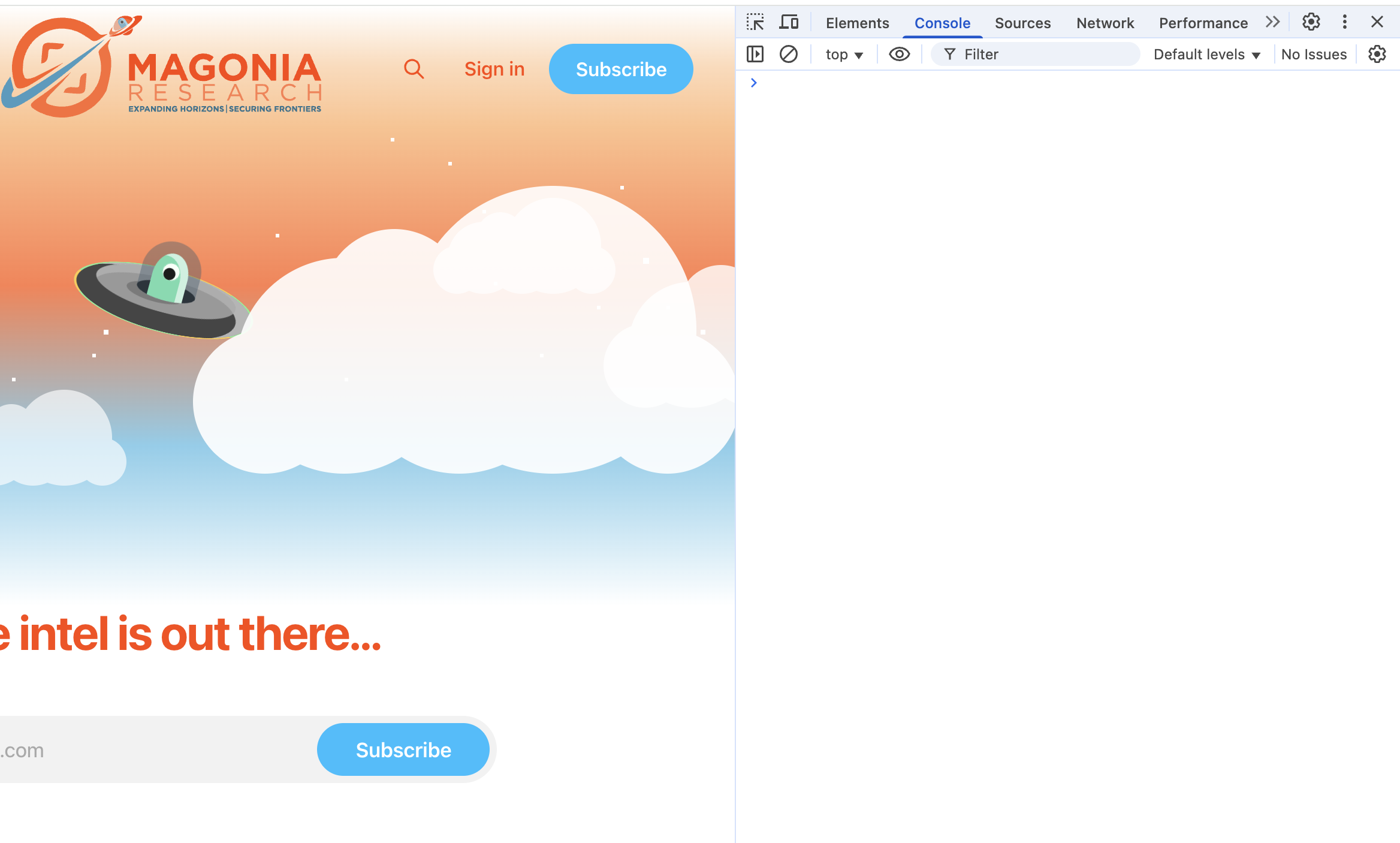Clear the console output
The width and height of the screenshot is (1400, 843).
(789, 54)
